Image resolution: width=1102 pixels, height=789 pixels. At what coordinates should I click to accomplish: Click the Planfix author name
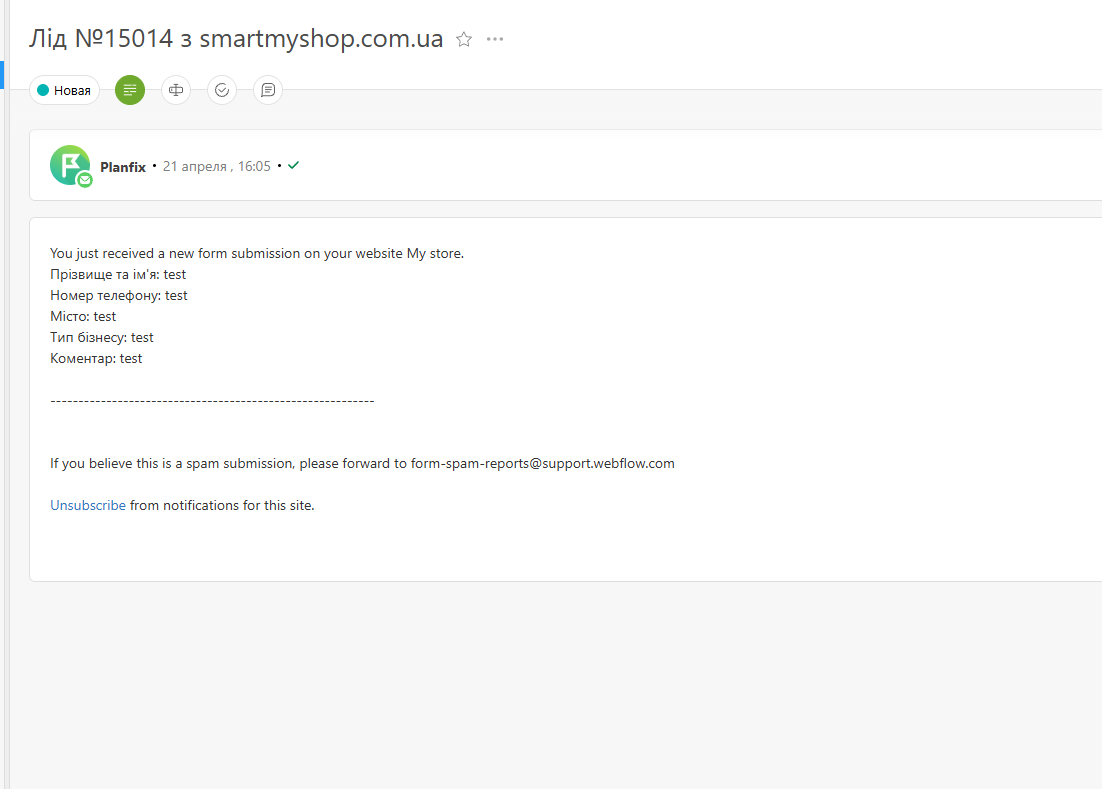click(123, 167)
